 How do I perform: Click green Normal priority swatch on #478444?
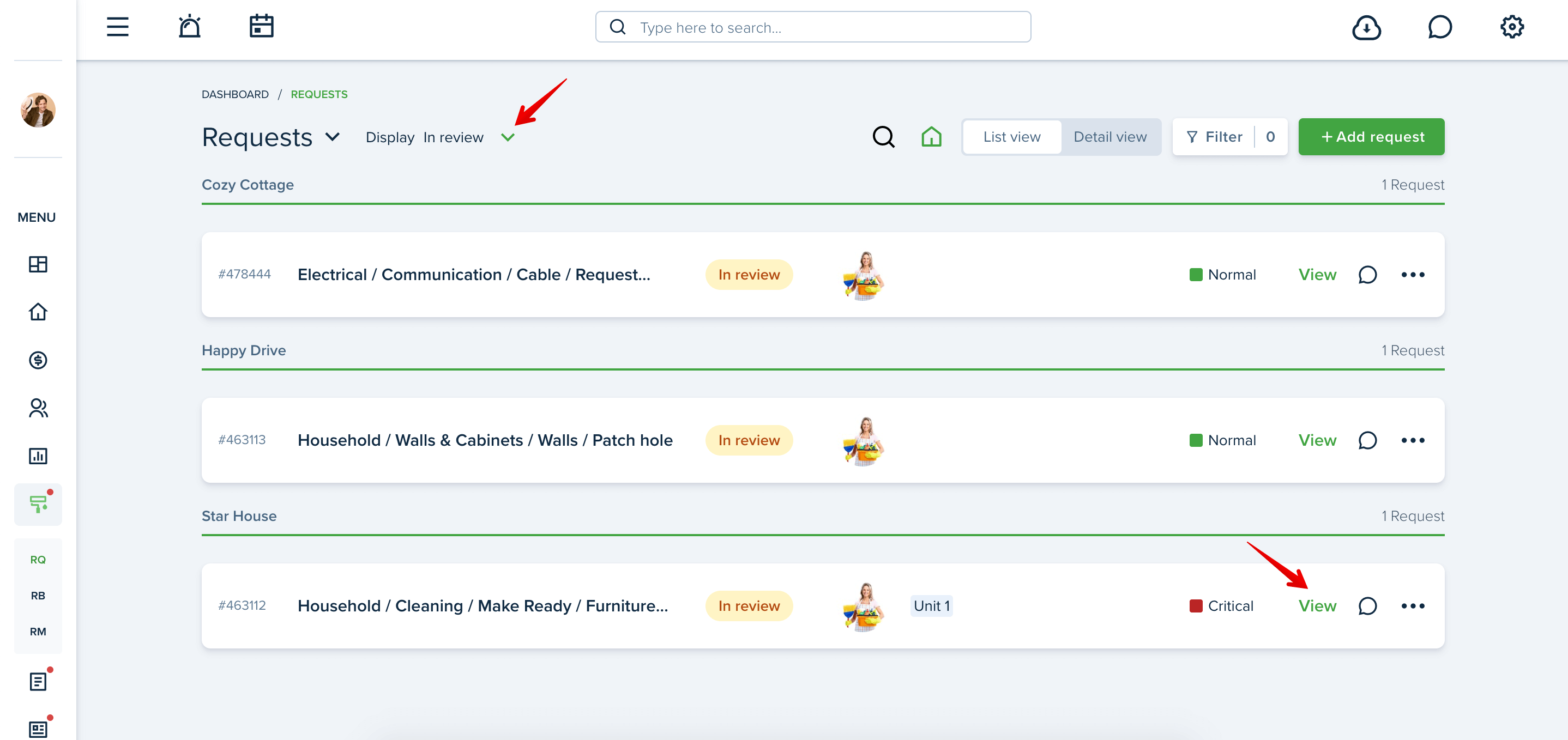pos(1196,275)
